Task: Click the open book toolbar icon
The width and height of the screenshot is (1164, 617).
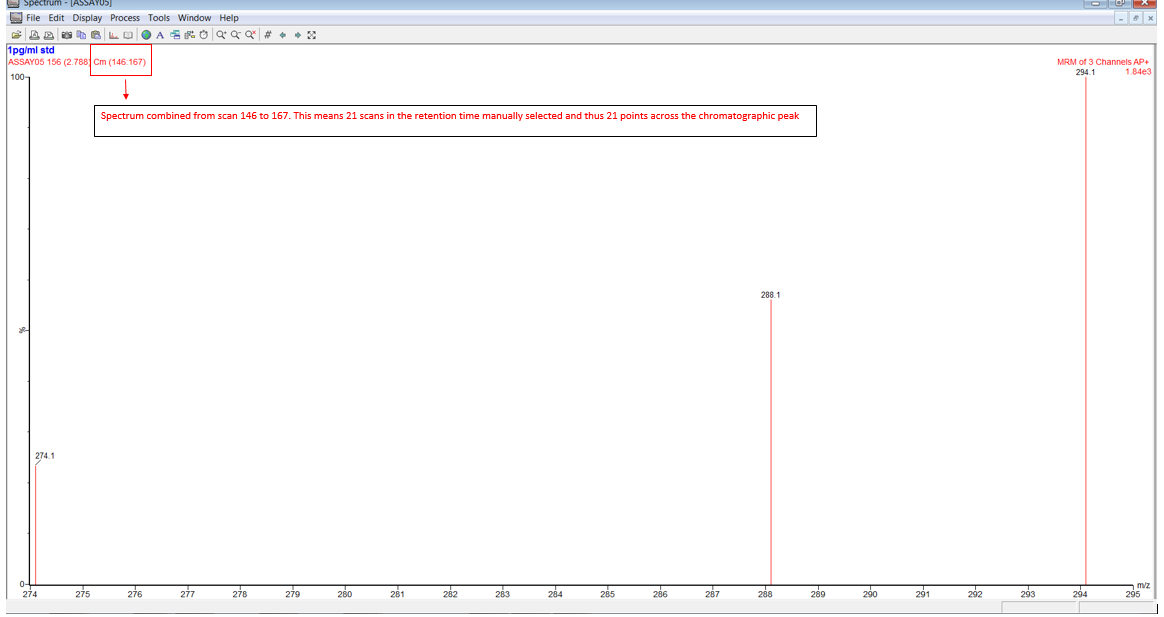Action: coord(128,35)
